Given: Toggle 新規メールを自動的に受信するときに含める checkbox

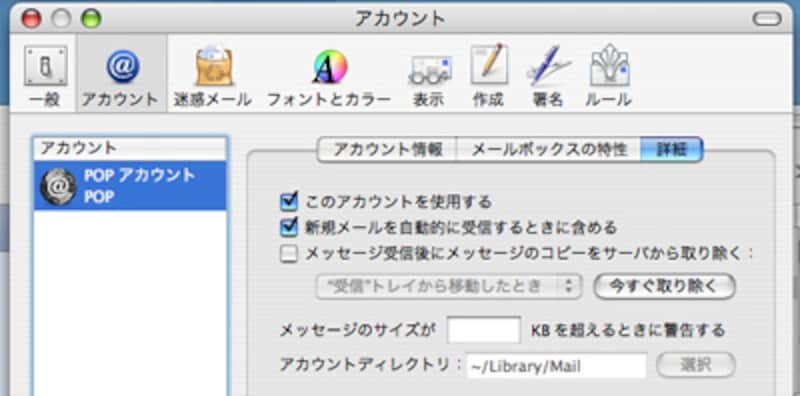Looking at the screenshot, I should 289,227.
